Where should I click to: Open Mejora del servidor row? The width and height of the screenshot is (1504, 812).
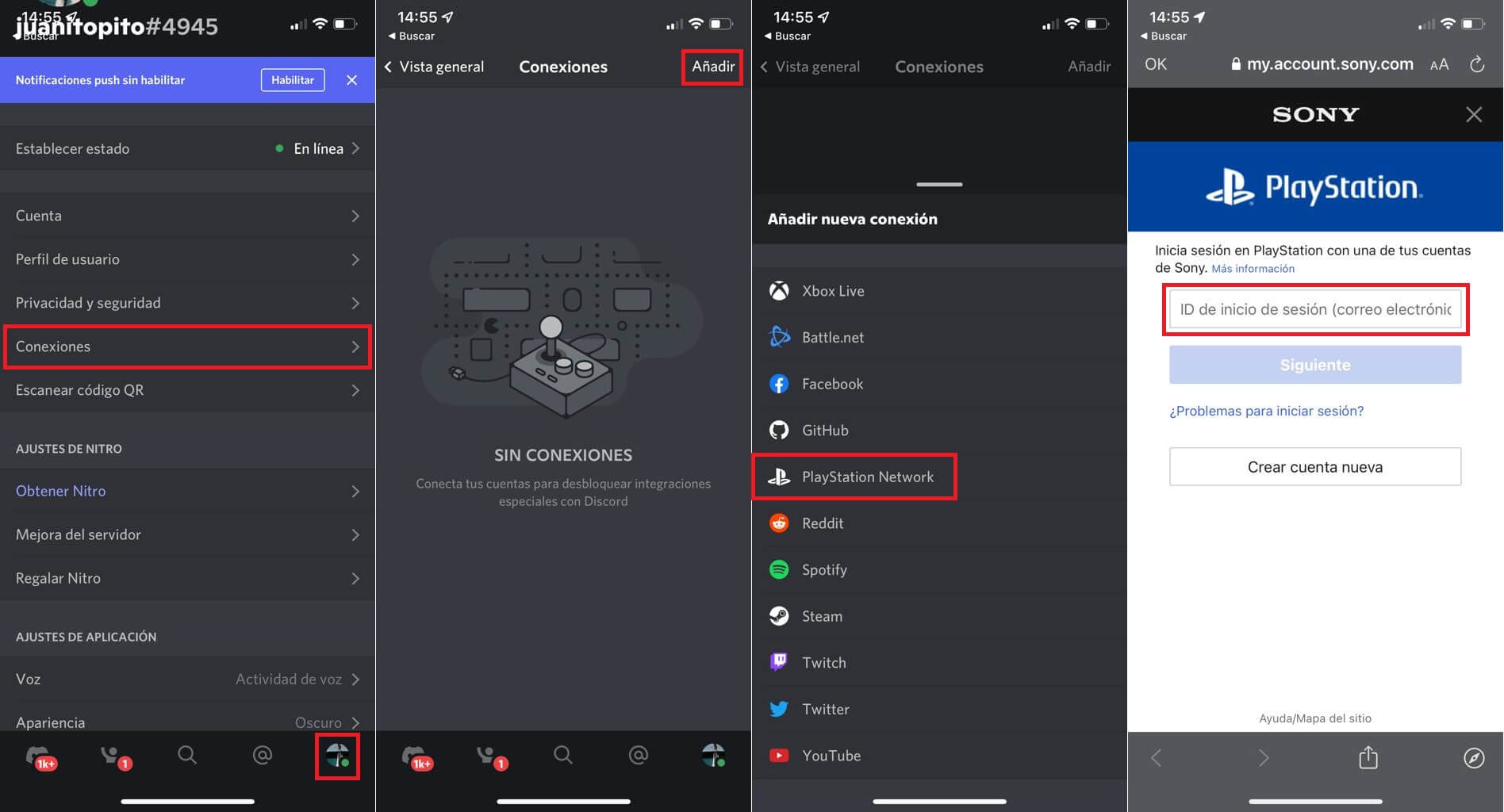coord(187,534)
